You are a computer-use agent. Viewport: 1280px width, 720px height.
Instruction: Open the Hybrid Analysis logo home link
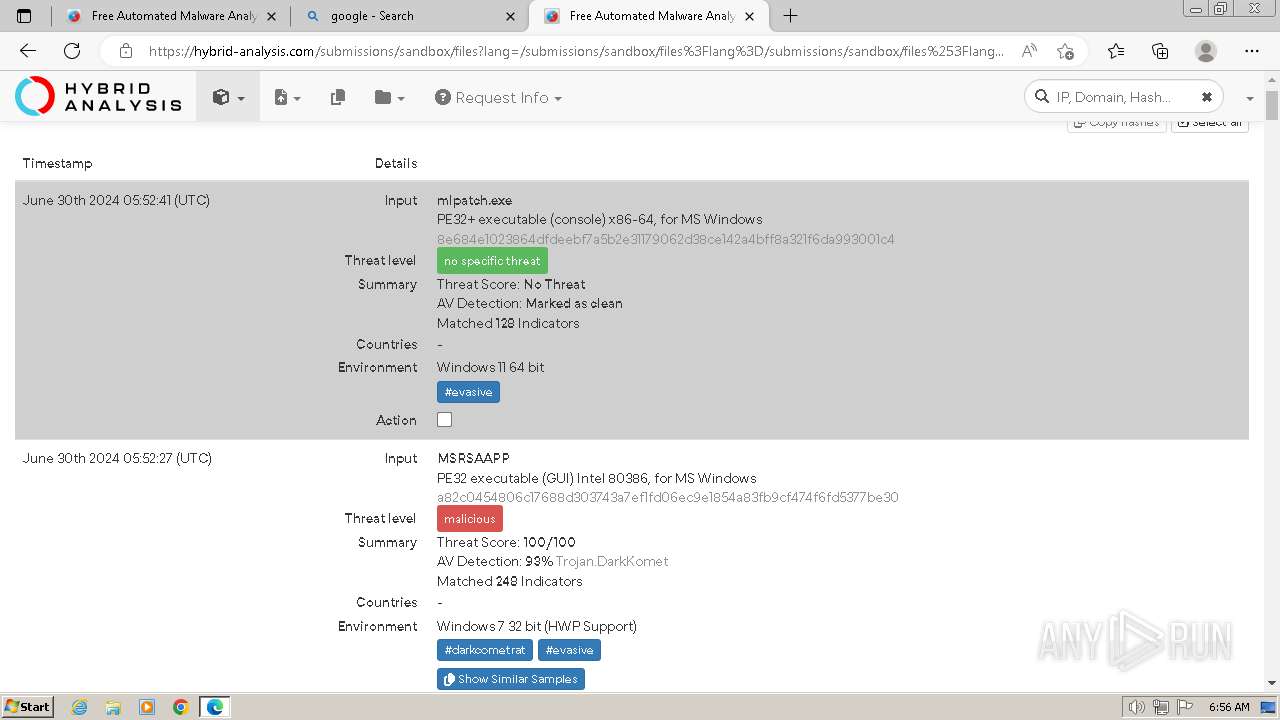[x=98, y=97]
